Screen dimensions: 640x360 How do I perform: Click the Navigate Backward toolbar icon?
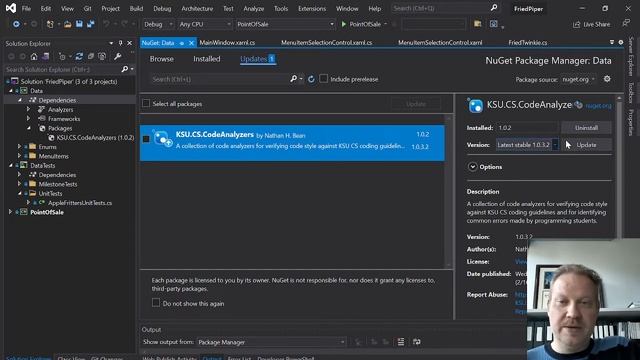pos(16,24)
